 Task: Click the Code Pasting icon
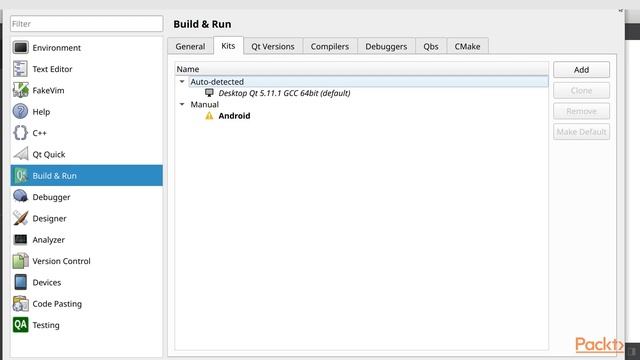[x=20, y=303]
